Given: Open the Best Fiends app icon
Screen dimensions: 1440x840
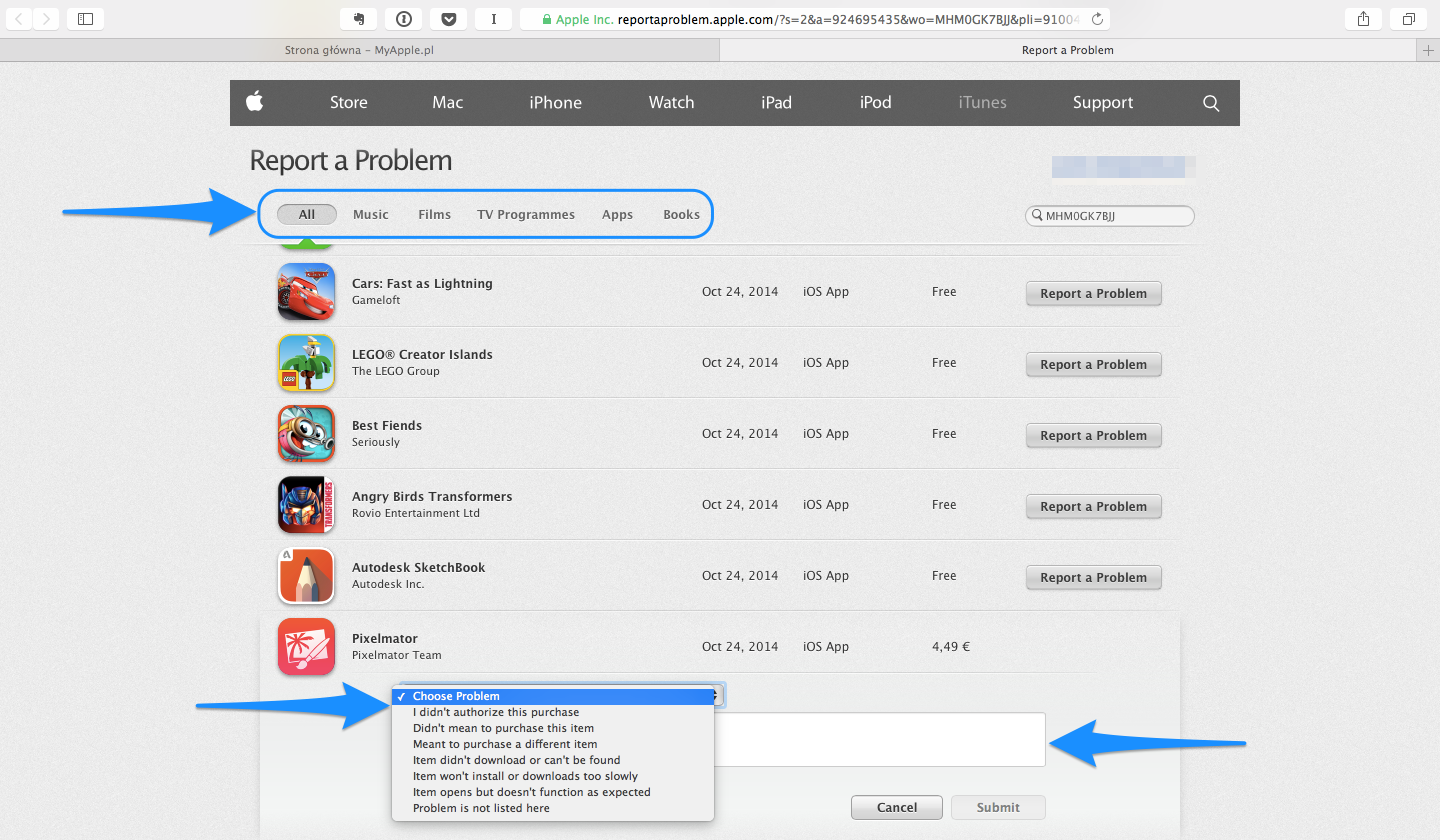Looking at the screenshot, I should point(306,433).
